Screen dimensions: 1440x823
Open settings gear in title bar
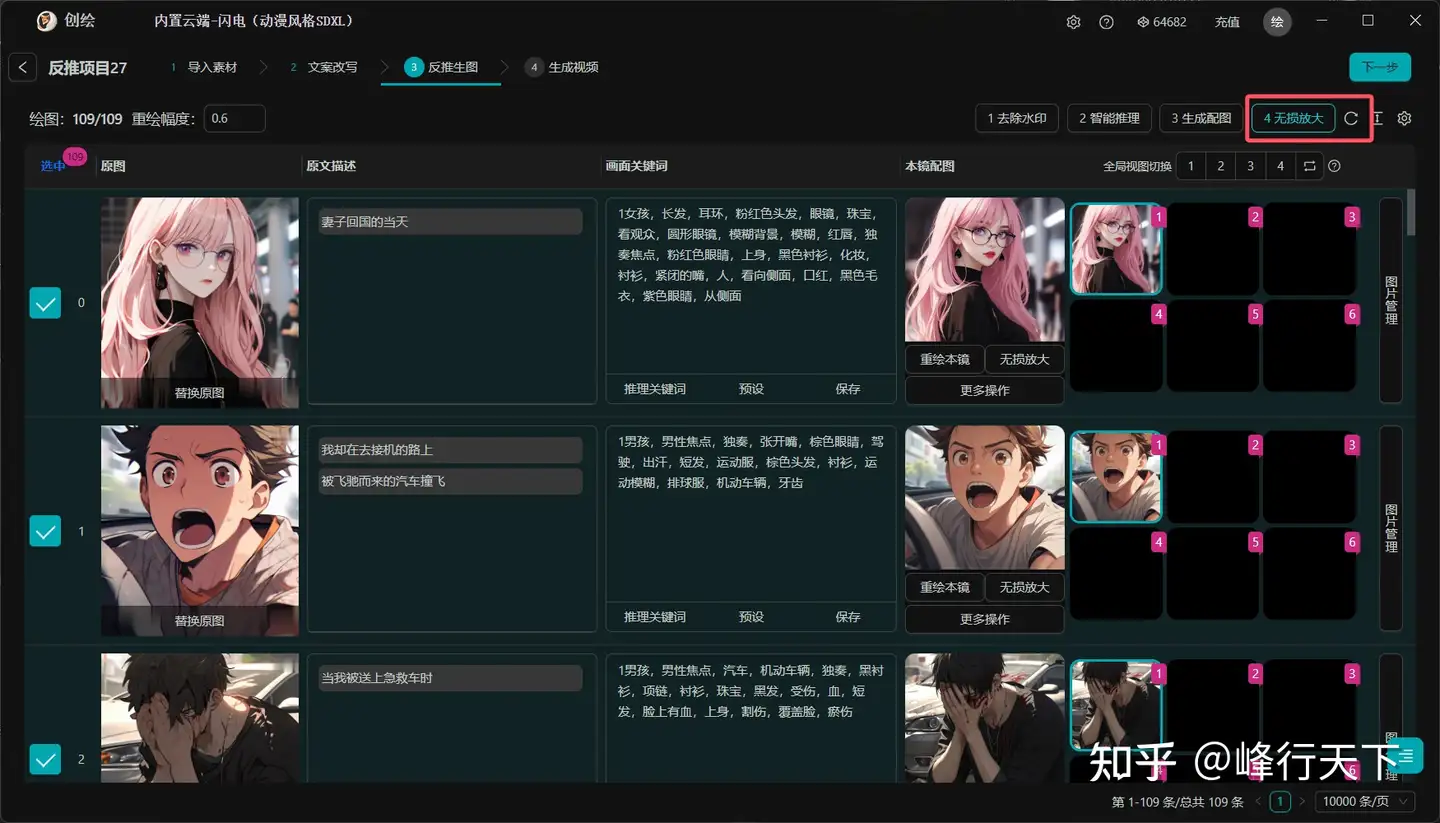1074,22
